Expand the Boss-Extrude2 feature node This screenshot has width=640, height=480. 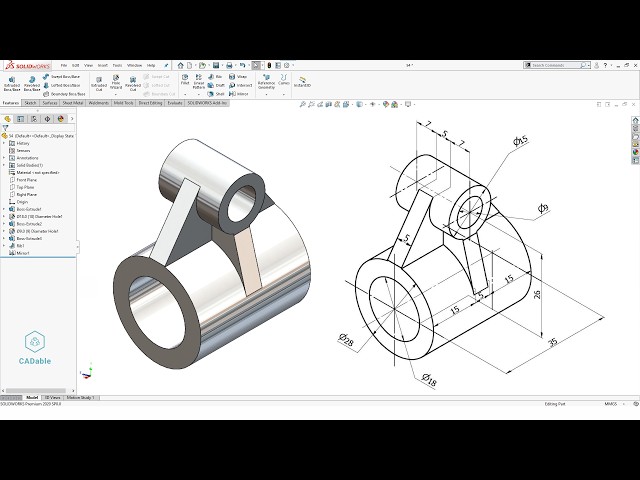[x=4, y=224]
